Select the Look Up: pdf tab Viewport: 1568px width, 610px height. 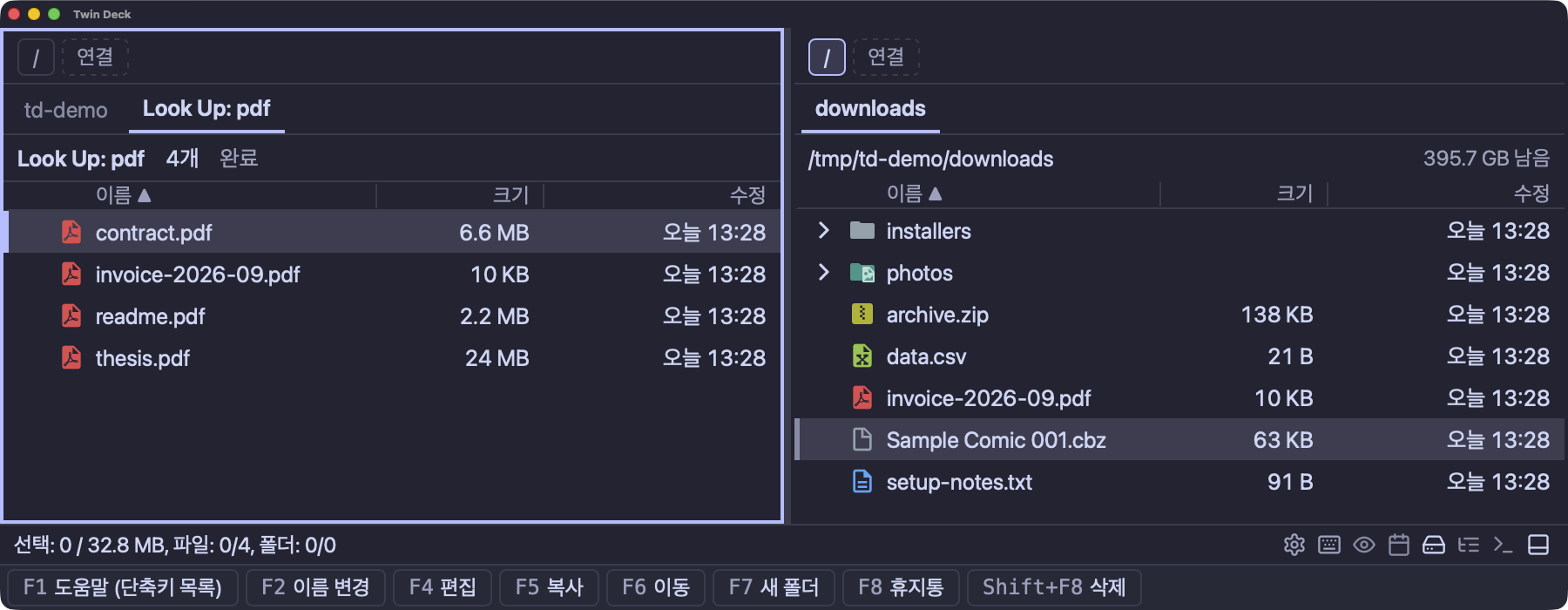click(206, 109)
